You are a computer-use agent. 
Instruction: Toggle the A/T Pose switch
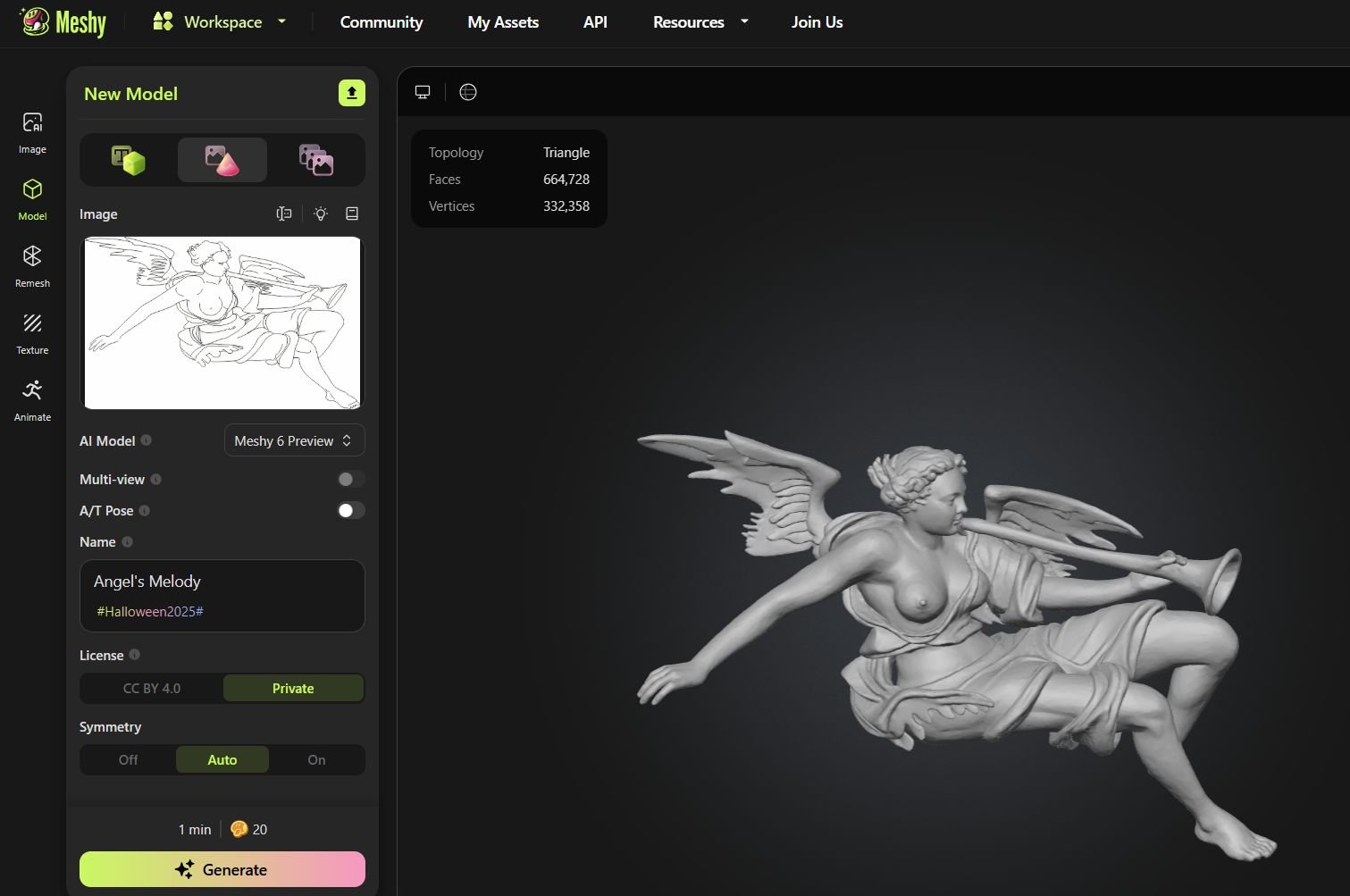(350, 511)
